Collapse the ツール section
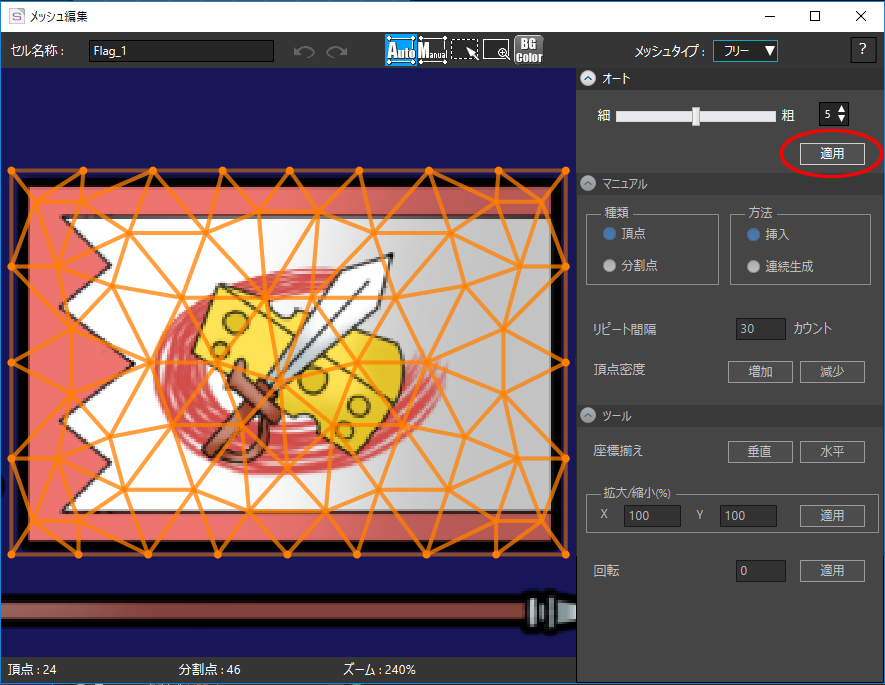The height and width of the screenshot is (685, 885). click(588, 416)
